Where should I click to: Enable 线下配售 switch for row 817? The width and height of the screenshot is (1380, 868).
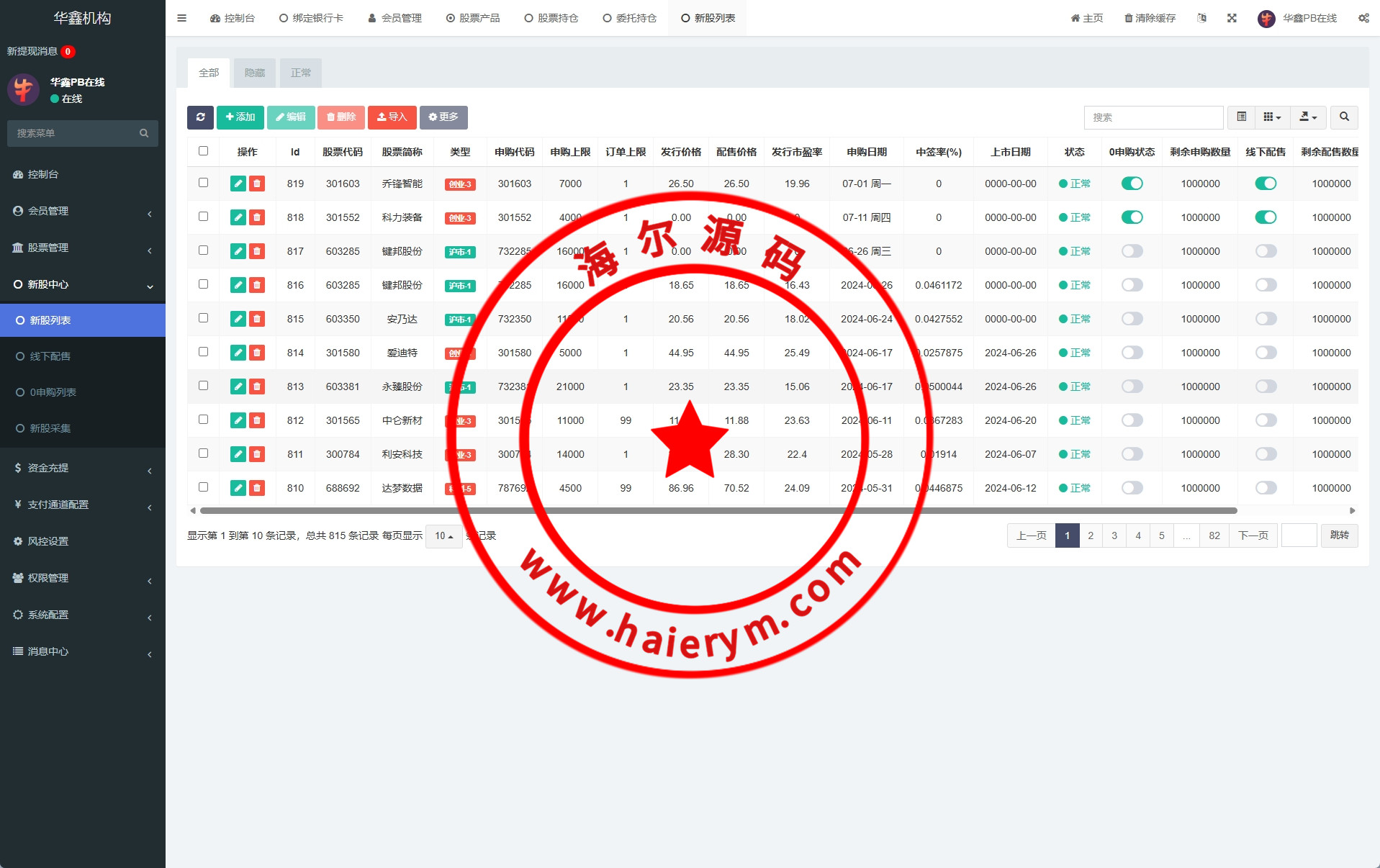[1265, 251]
